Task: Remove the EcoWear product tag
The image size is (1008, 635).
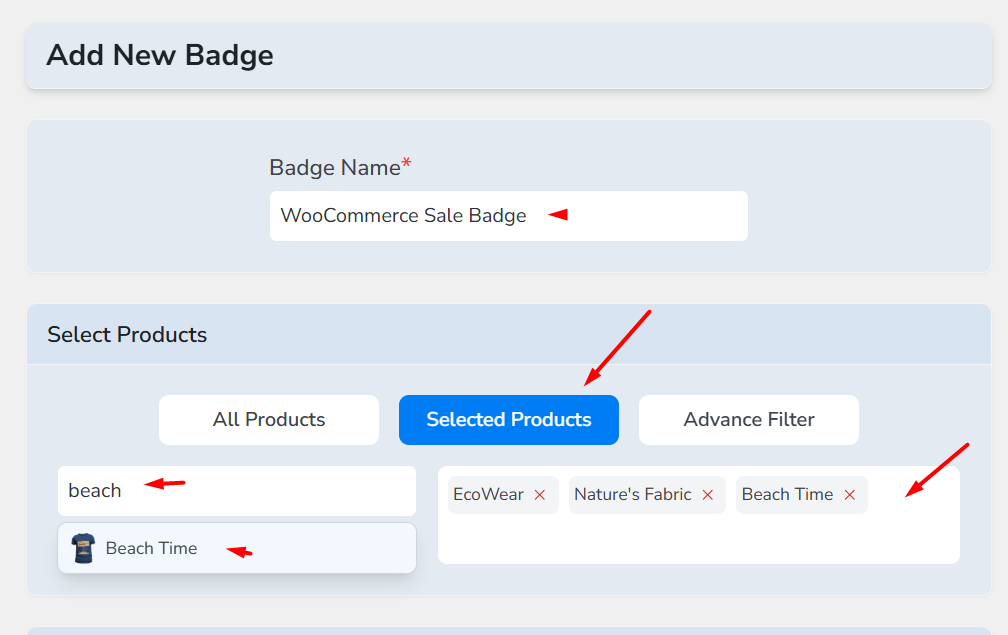Action: tap(540, 495)
